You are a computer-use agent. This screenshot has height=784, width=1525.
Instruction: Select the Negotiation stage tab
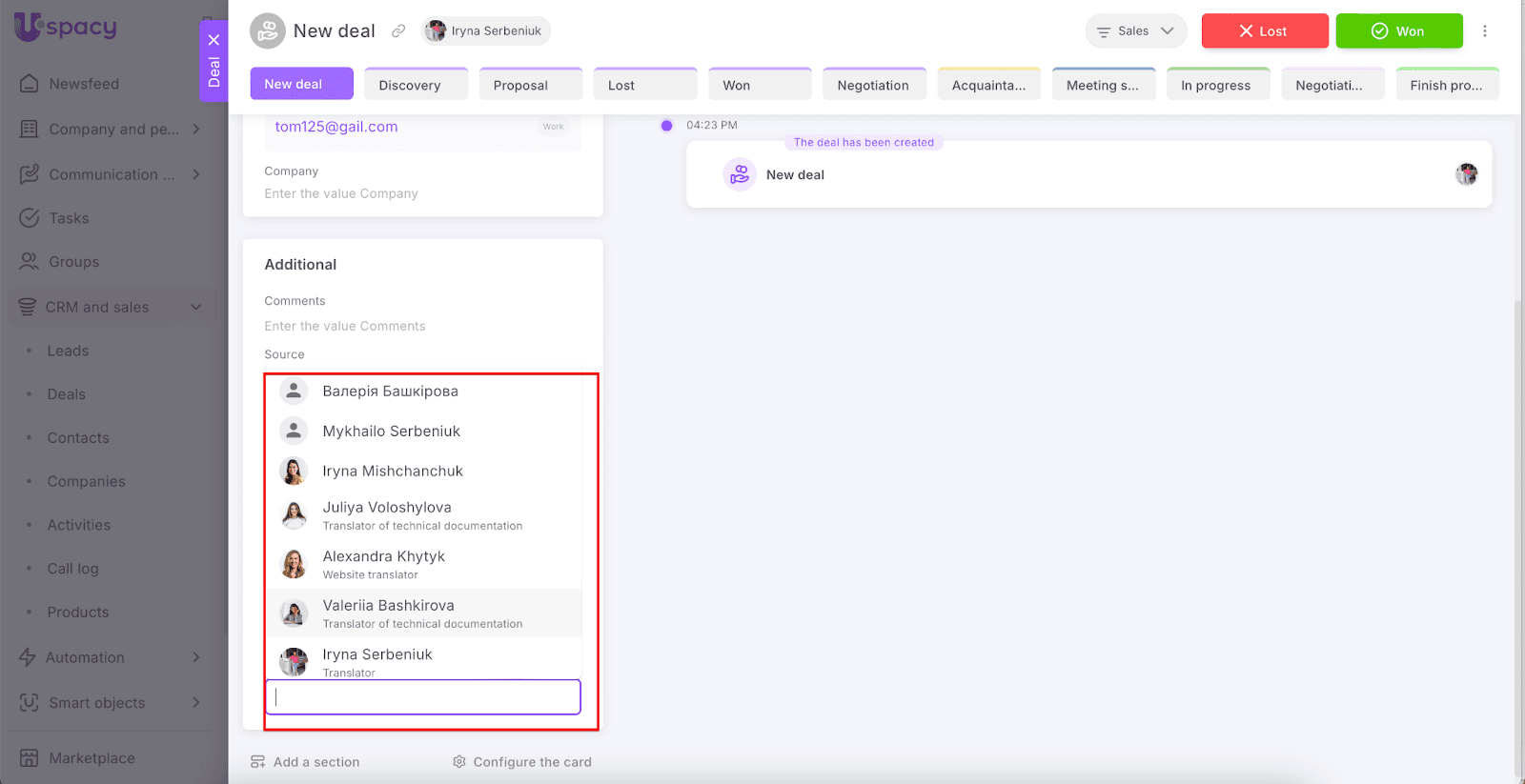click(x=874, y=85)
